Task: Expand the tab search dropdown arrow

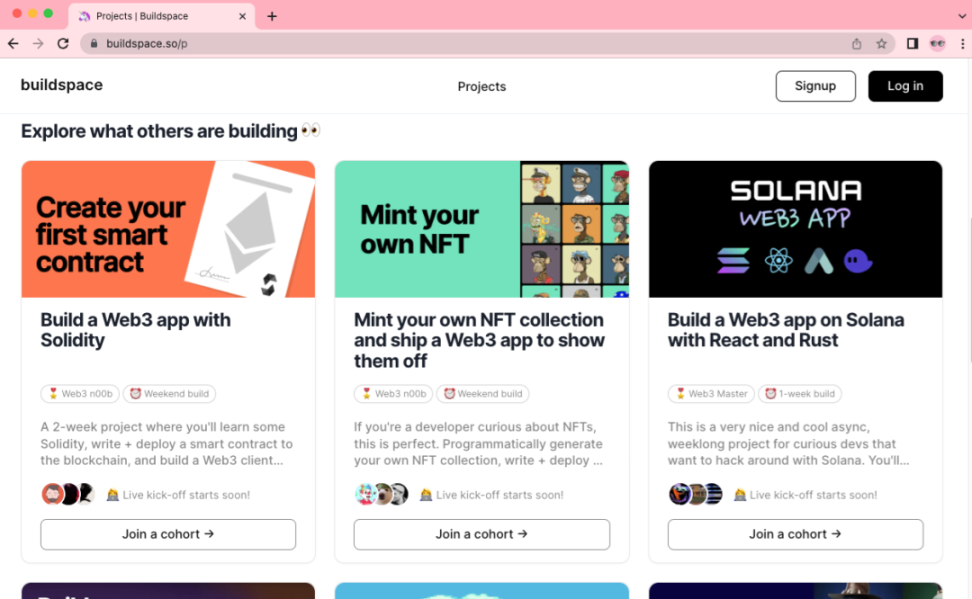Action: coord(961,16)
